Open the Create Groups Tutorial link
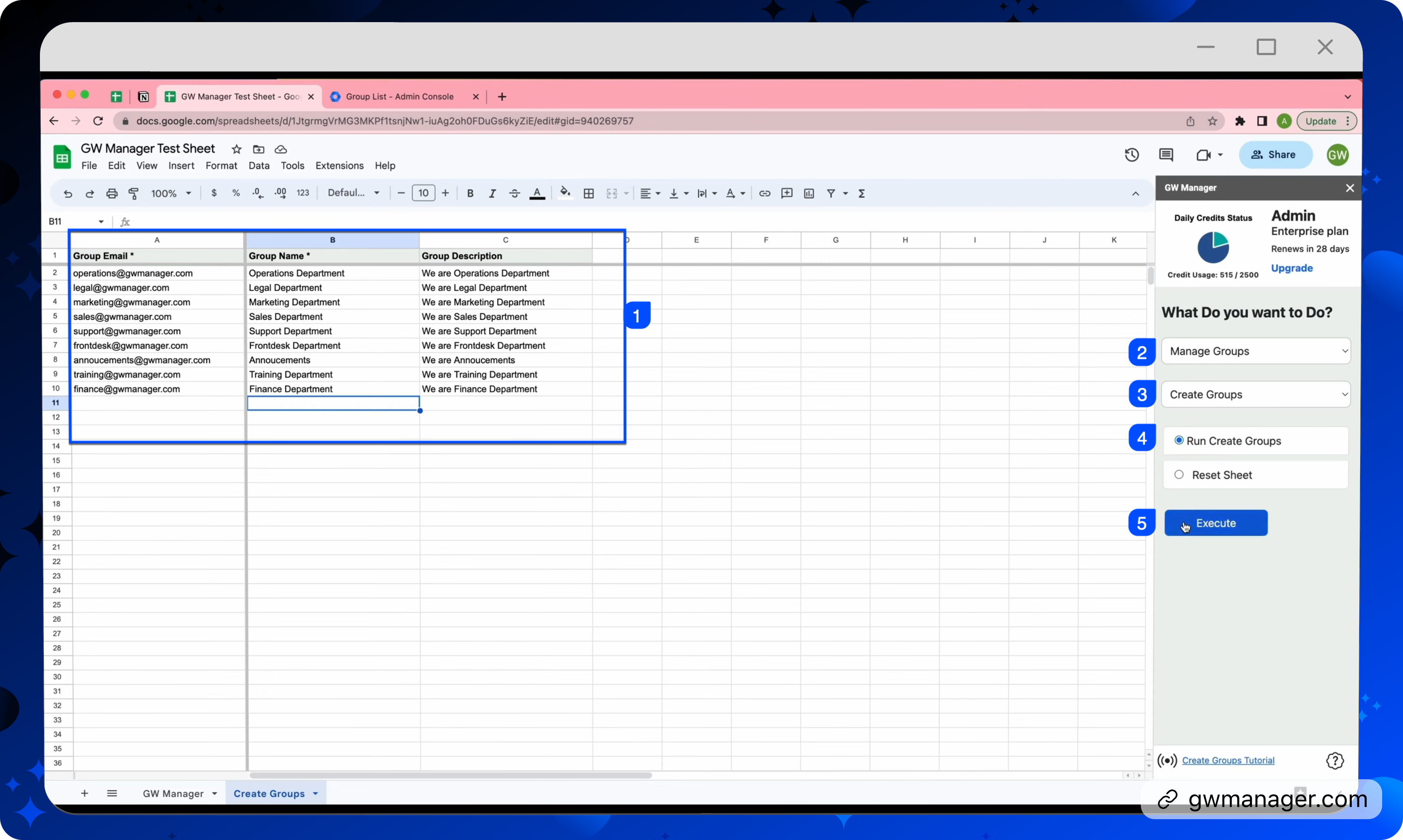Viewport: 1403px width, 840px height. pos(1228,760)
